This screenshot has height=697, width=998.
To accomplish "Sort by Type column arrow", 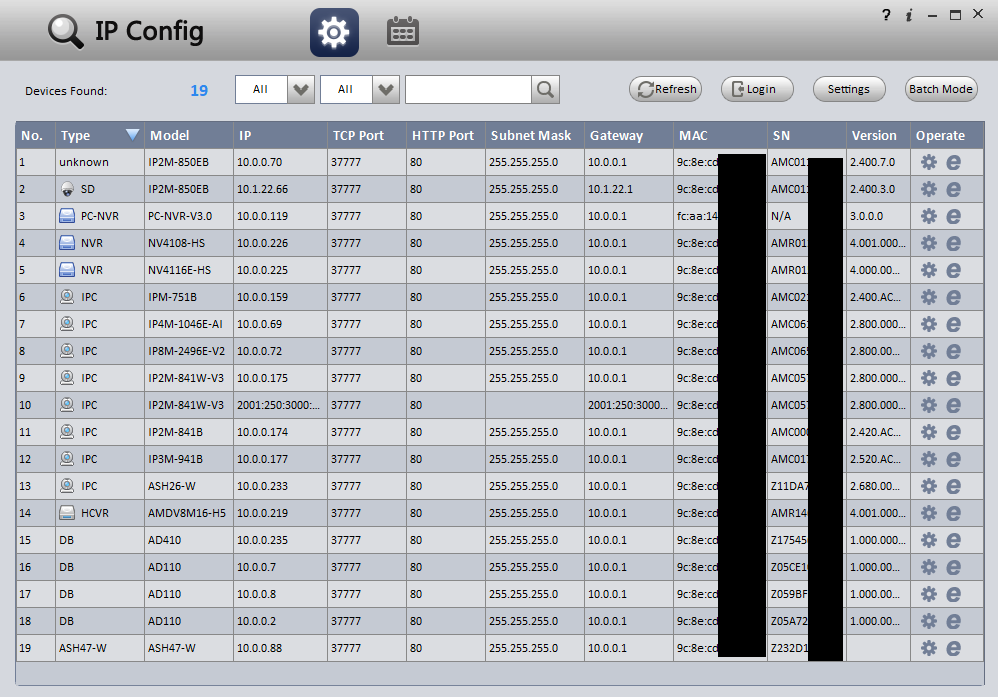I will click(x=132, y=134).
